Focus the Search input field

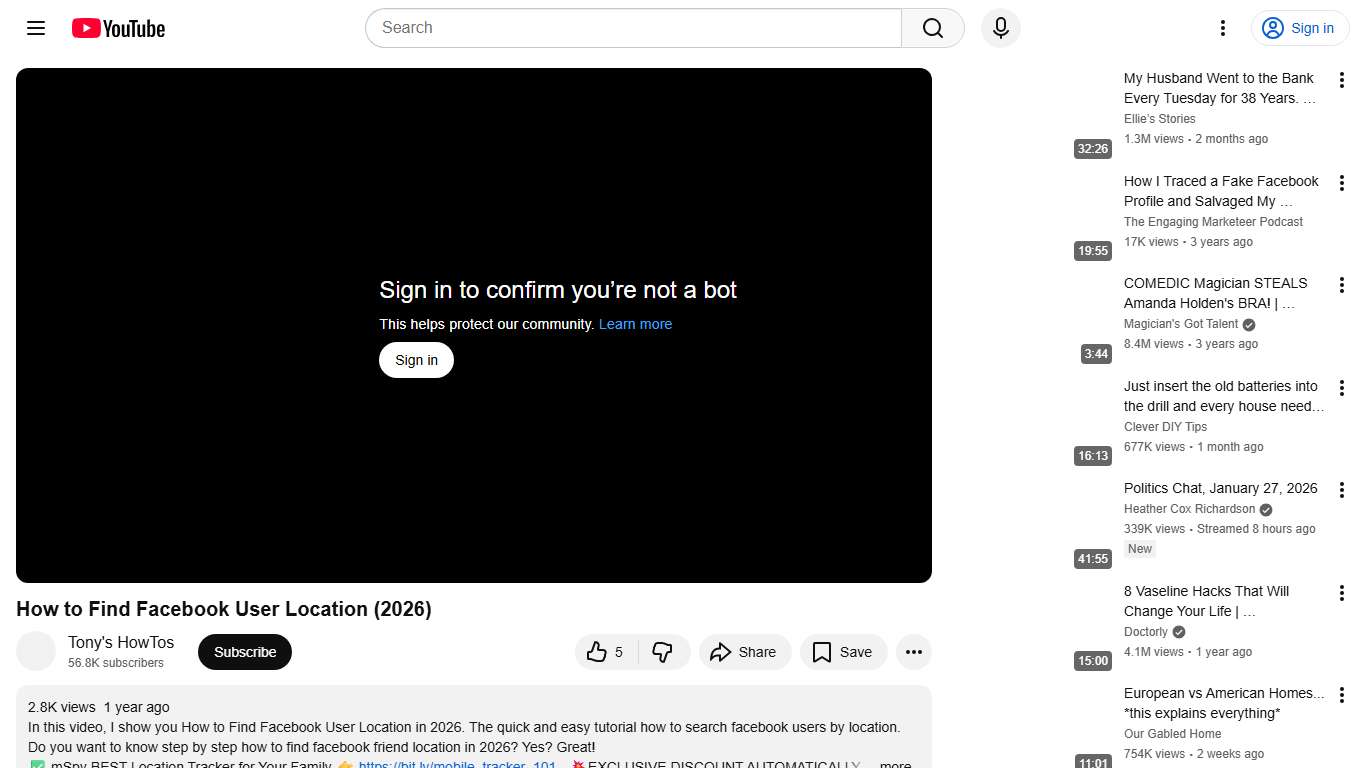pyautogui.click(x=633, y=28)
